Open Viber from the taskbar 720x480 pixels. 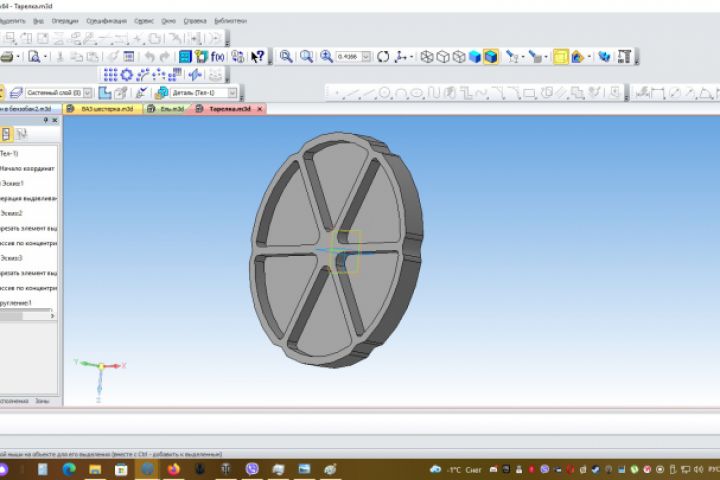[x=252, y=469]
